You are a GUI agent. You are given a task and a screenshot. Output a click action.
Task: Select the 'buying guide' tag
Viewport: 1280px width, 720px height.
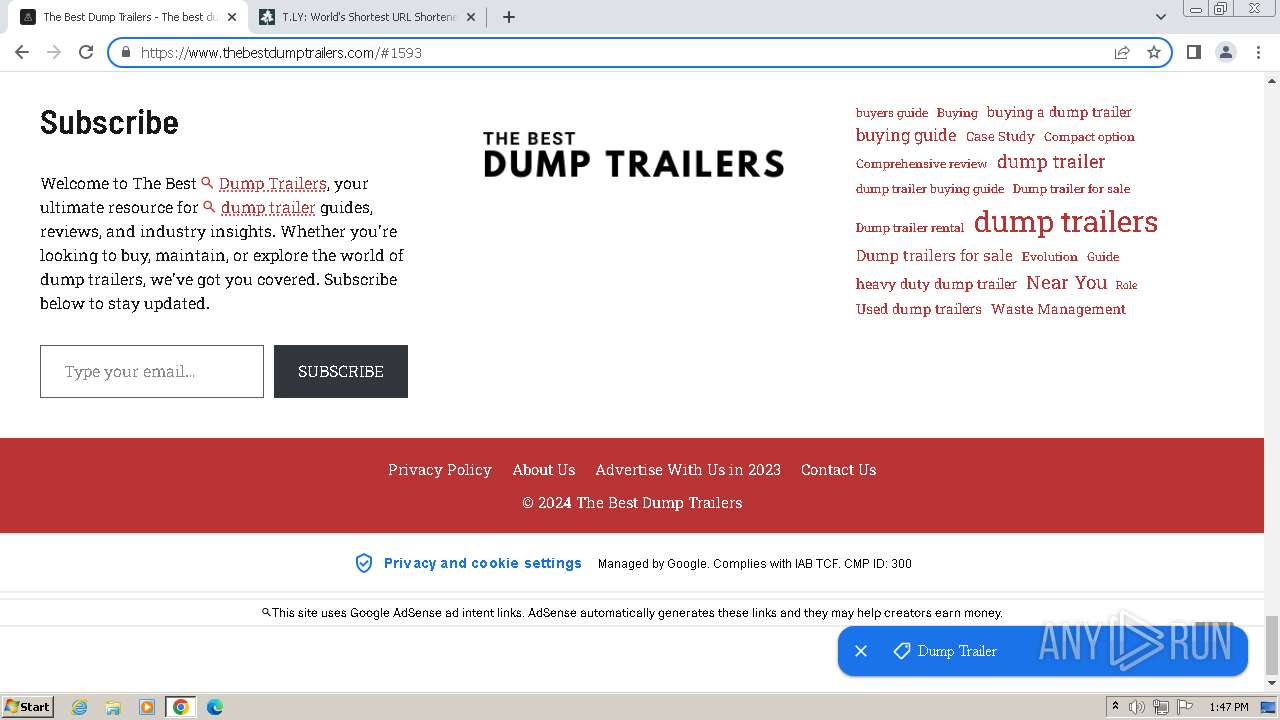point(906,136)
